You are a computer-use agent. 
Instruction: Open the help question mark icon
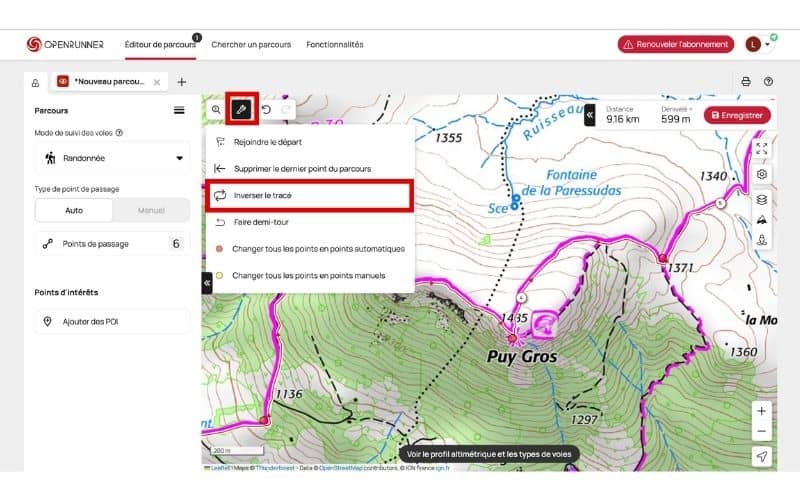(768, 82)
